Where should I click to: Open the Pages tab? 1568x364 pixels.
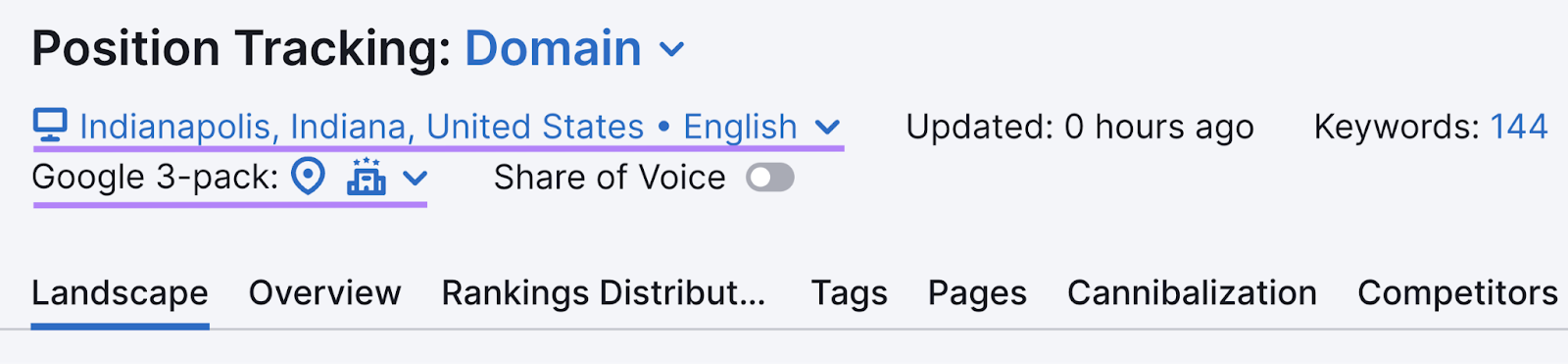point(978,292)
